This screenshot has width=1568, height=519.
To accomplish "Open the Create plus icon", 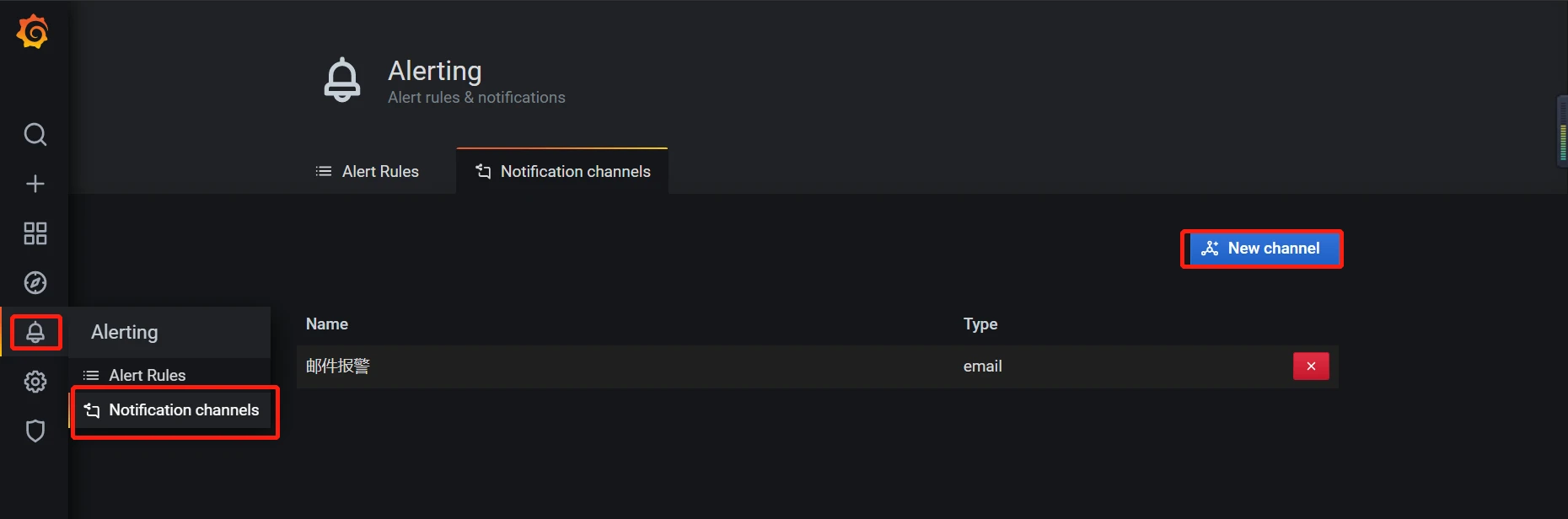I will [35, 184].
